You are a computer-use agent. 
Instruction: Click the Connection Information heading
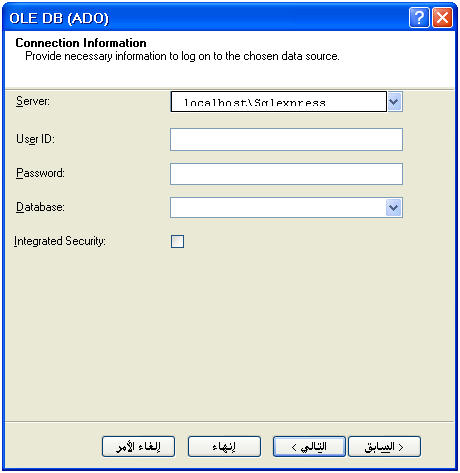point(81,43)
